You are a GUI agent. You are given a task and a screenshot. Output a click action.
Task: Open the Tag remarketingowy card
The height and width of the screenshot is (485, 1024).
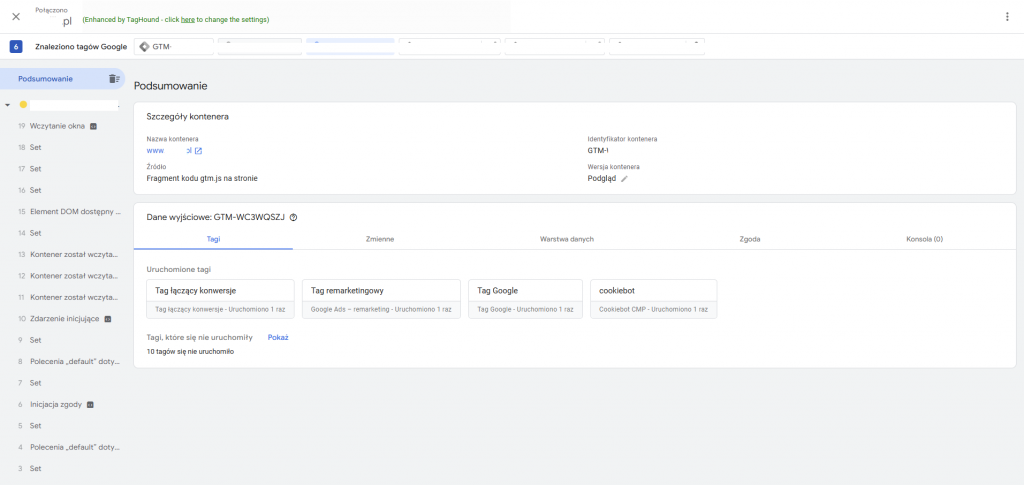(x=381, y=299)
